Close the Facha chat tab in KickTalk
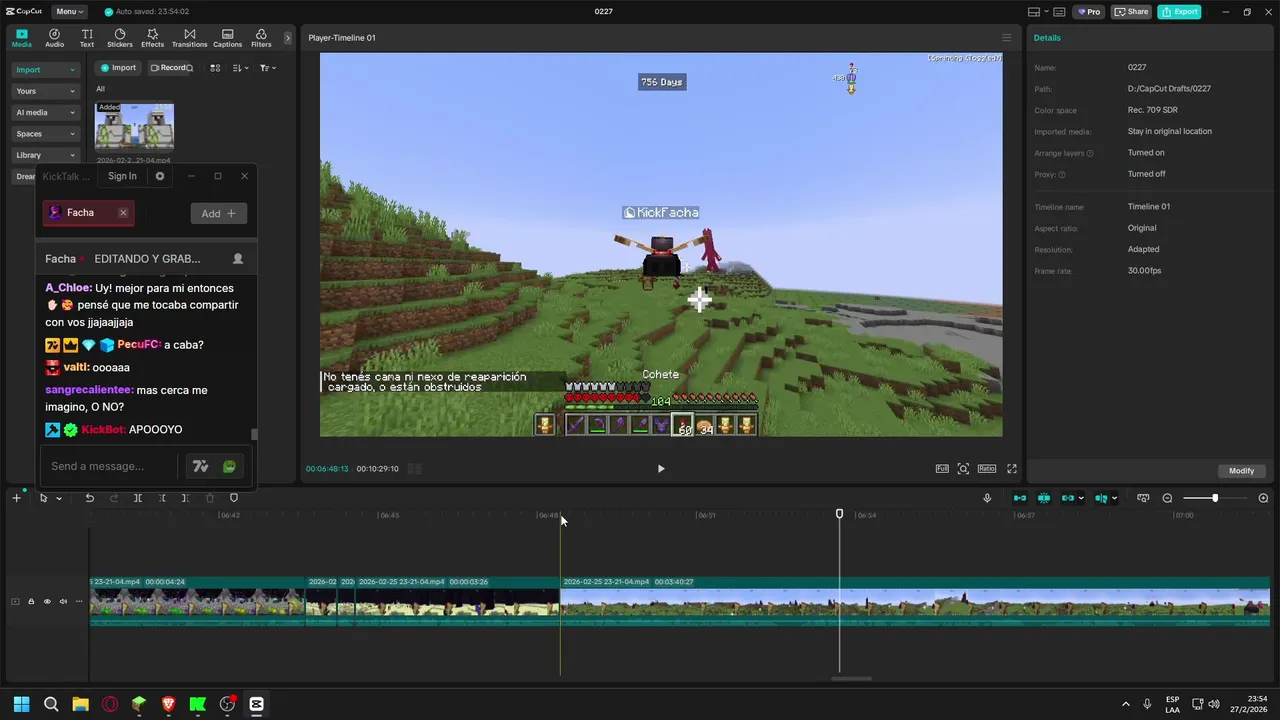 pyautogui.click(x=123, y=213)
